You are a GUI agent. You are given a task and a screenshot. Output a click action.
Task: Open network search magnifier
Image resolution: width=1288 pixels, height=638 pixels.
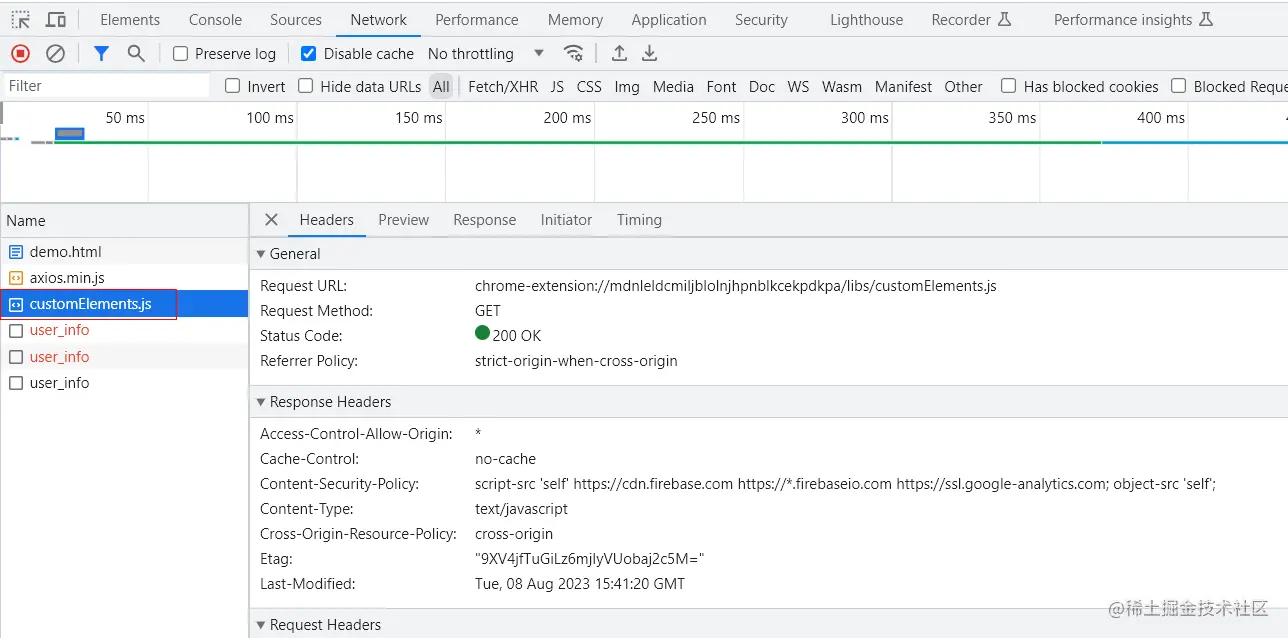click(136, 54)
